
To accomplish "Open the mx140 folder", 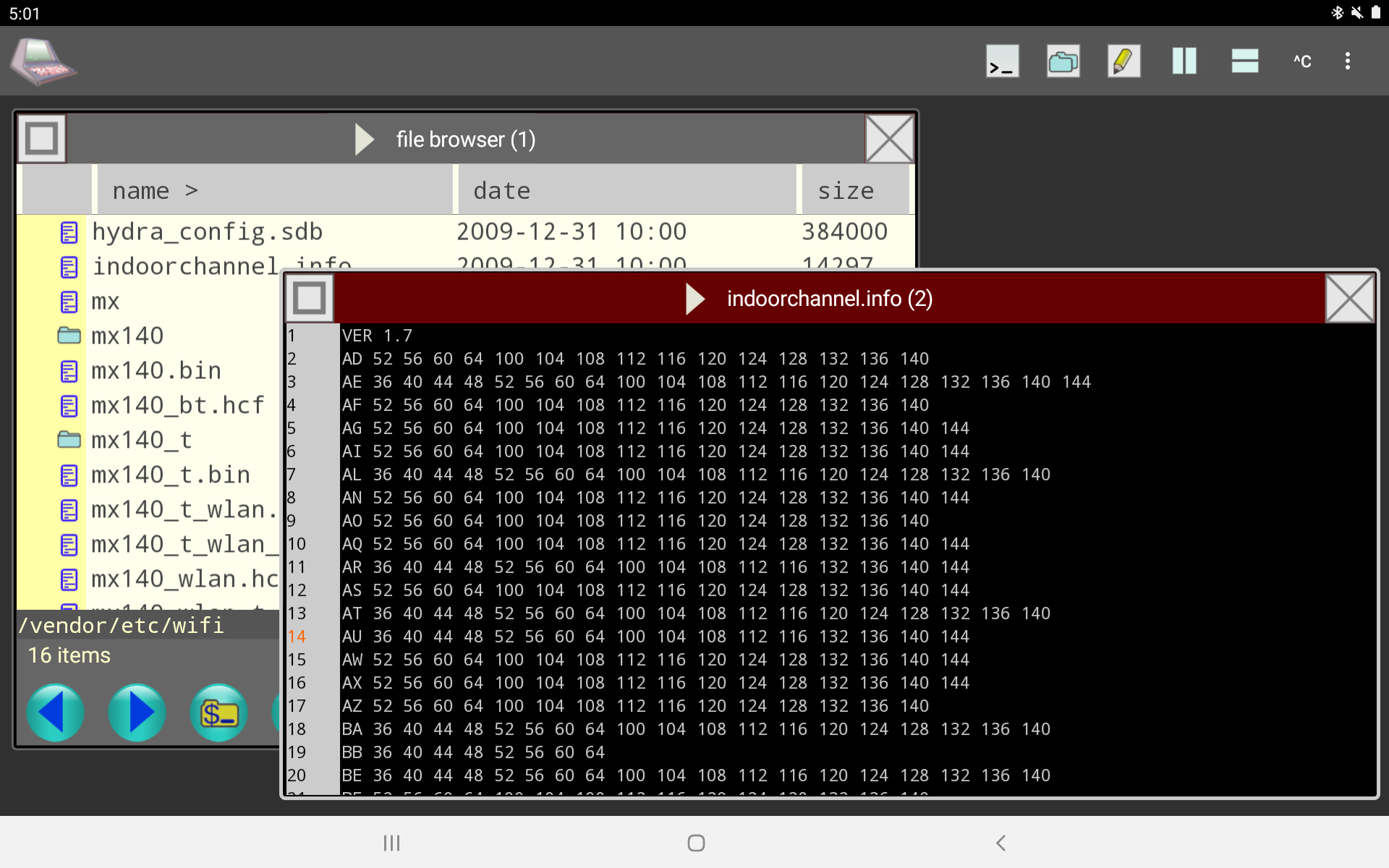I will click(127, 335).
